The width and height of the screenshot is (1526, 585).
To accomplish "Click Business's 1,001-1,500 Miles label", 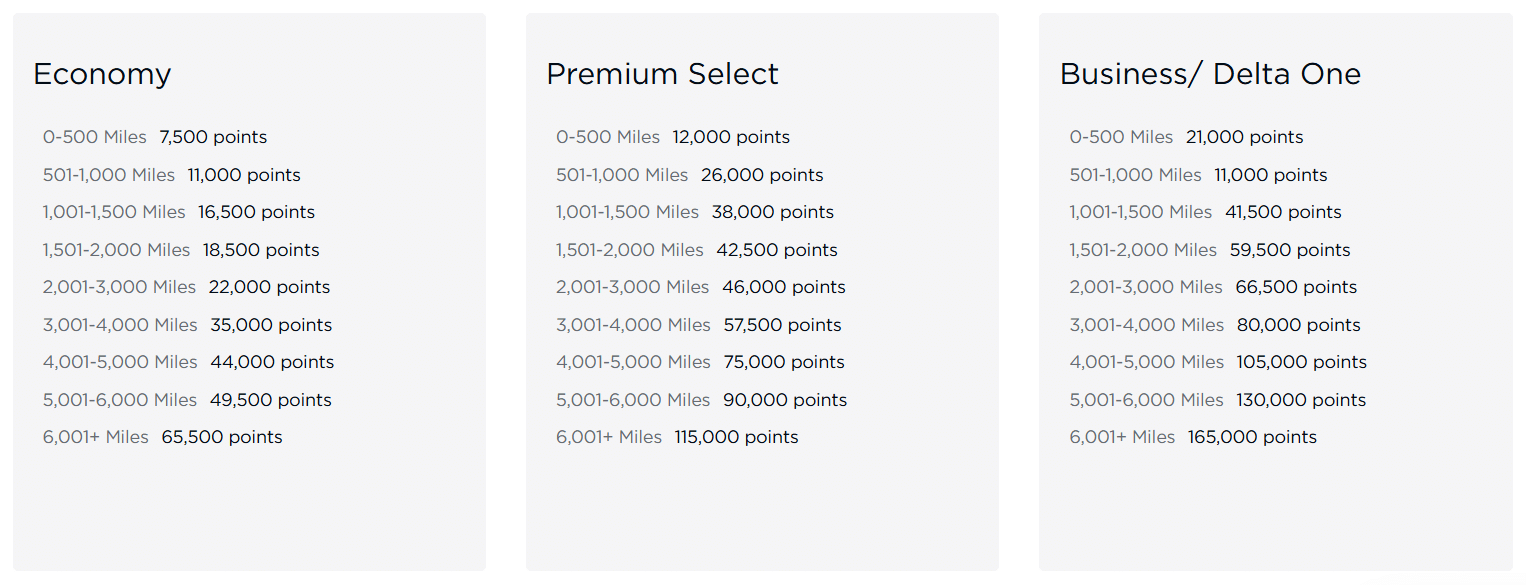I will (1141, 212).
